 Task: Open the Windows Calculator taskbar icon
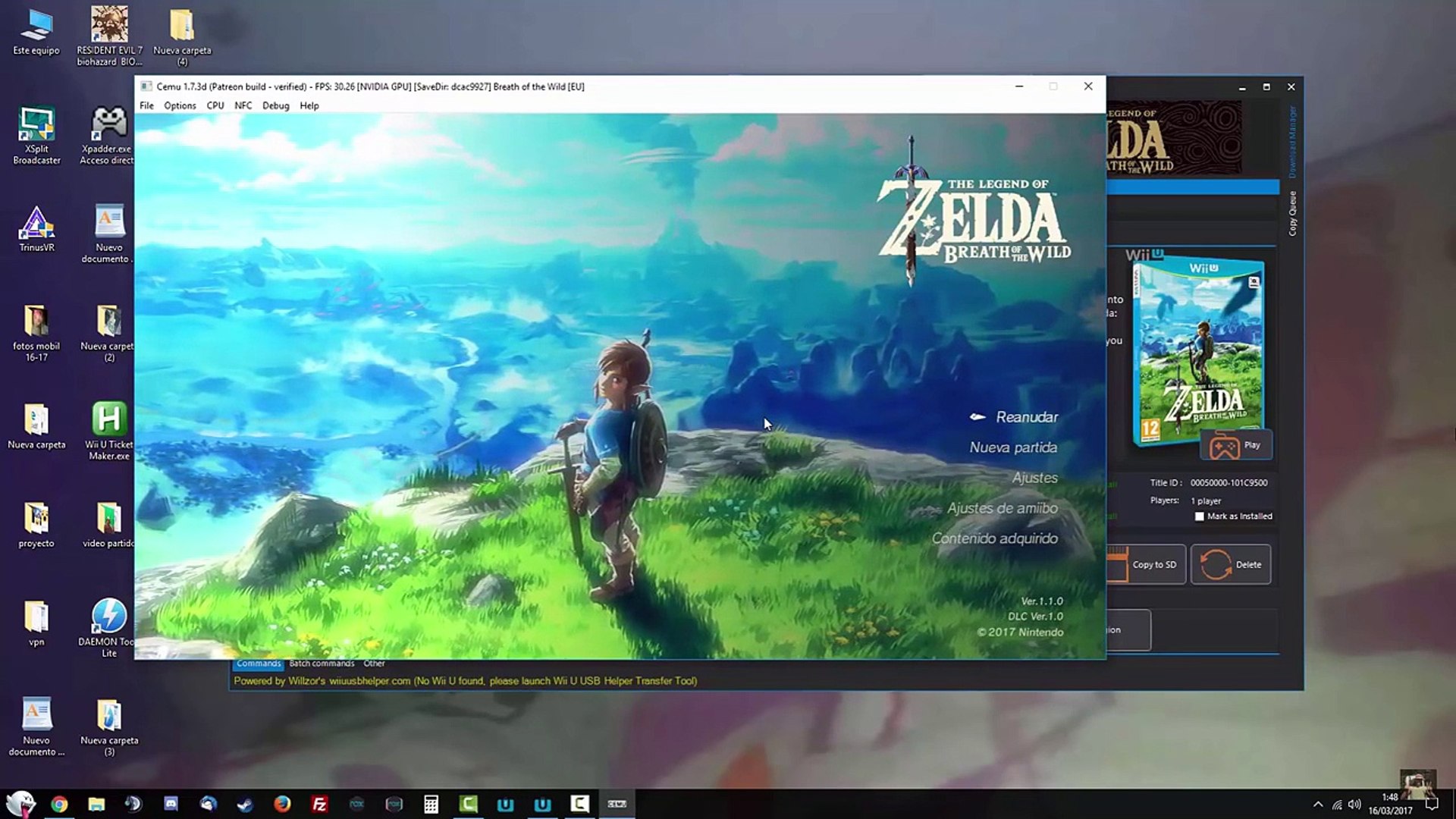[431, 804]
